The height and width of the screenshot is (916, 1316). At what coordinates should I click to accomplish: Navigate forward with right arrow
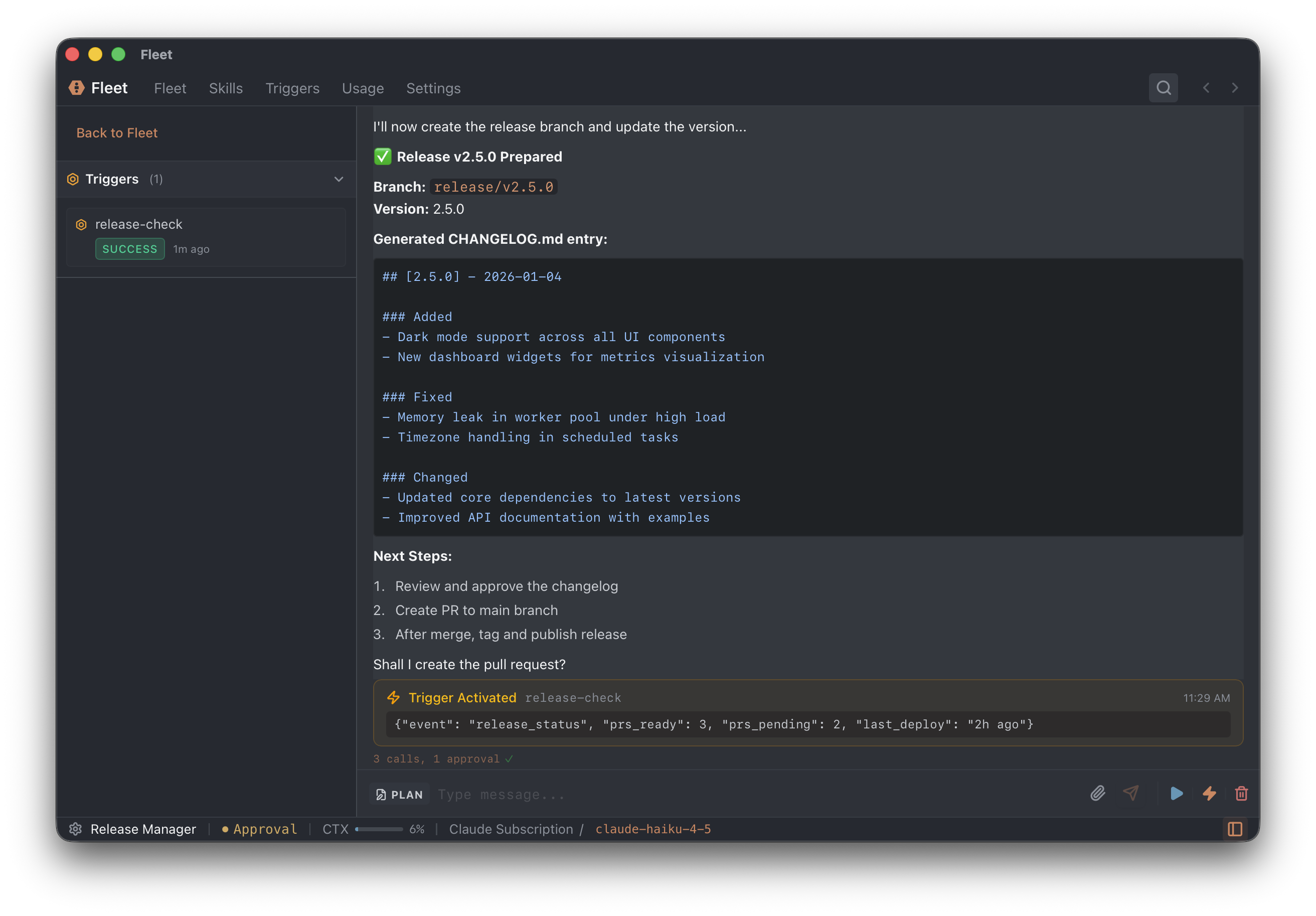click(1235, 88)
